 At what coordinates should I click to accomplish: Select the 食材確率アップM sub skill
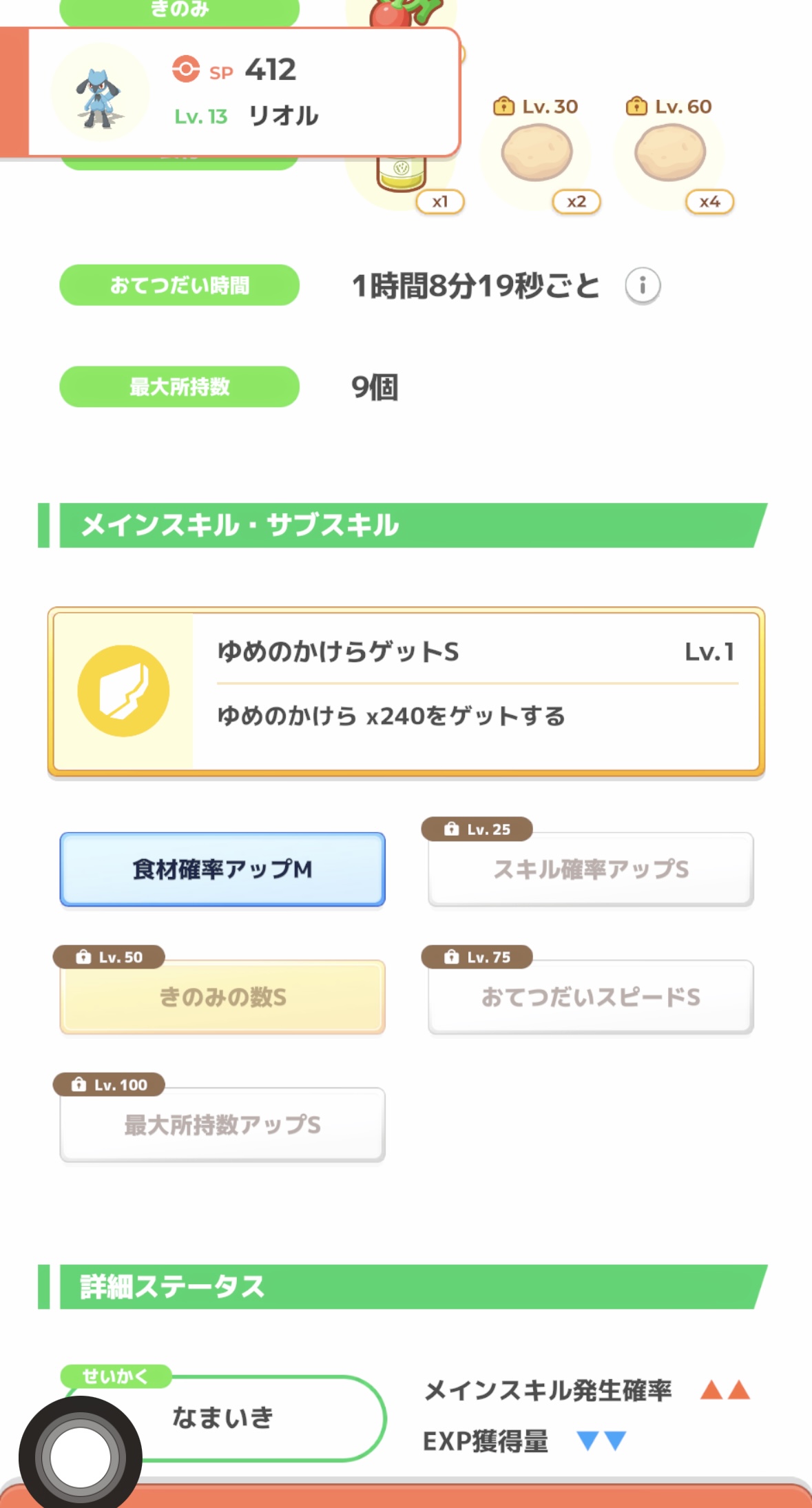click(x=222, y=869)
